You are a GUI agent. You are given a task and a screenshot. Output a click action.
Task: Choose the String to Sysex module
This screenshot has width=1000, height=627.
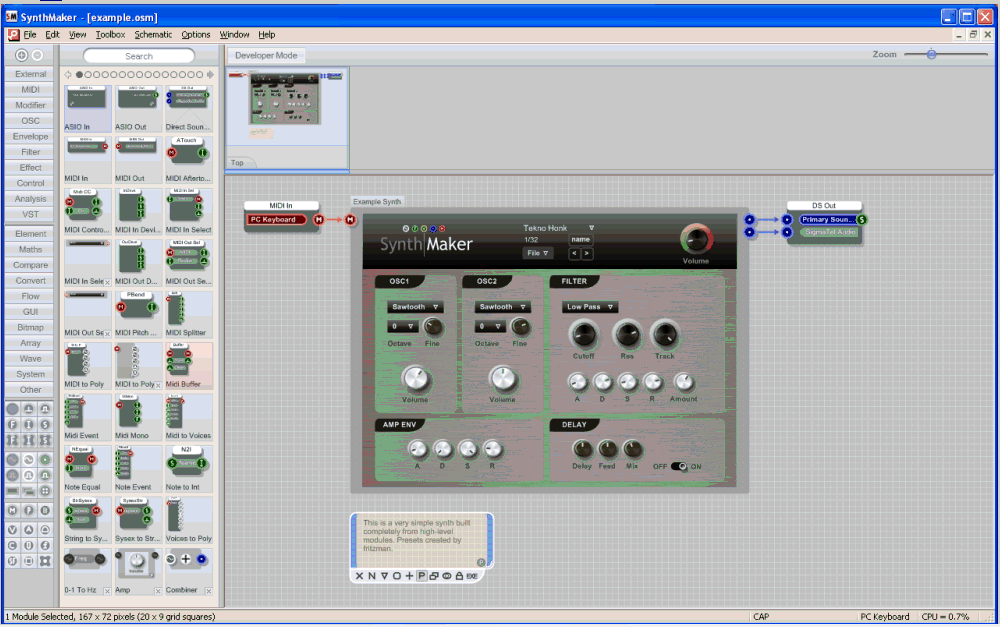[87, 520]
